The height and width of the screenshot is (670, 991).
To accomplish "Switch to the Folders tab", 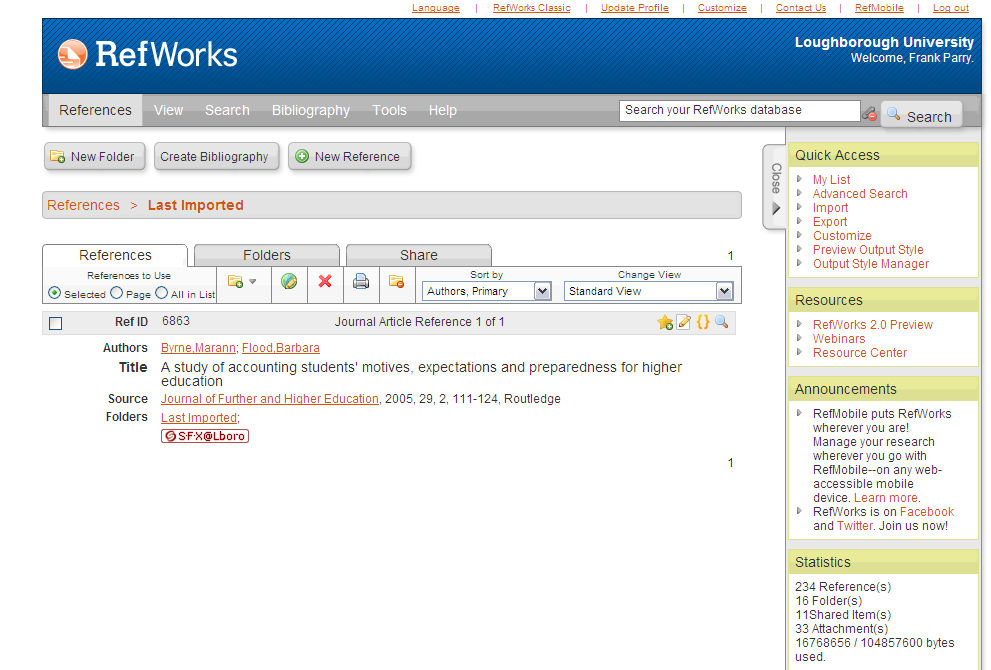I will [267, 255].
